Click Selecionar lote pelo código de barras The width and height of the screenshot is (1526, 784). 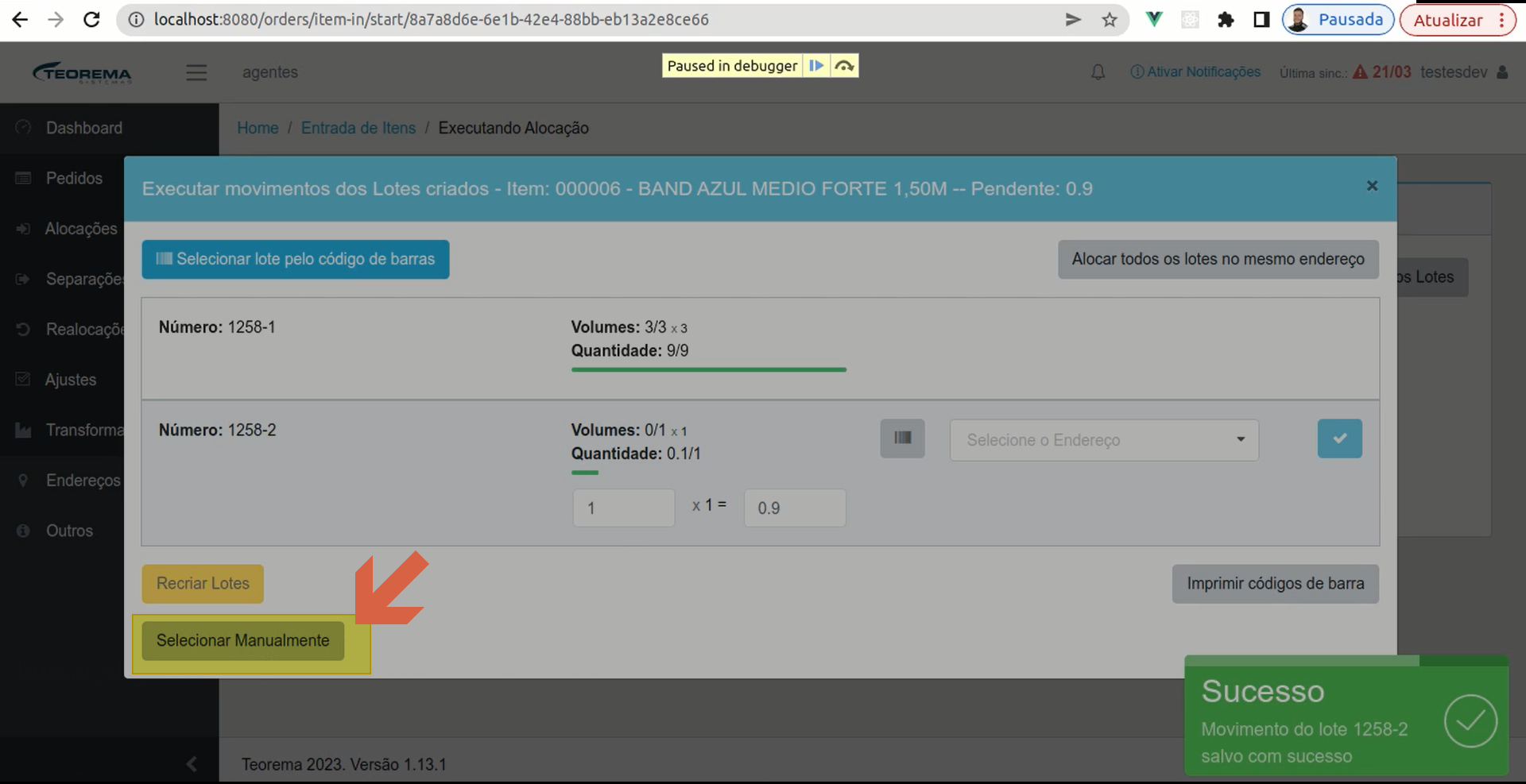296,259
